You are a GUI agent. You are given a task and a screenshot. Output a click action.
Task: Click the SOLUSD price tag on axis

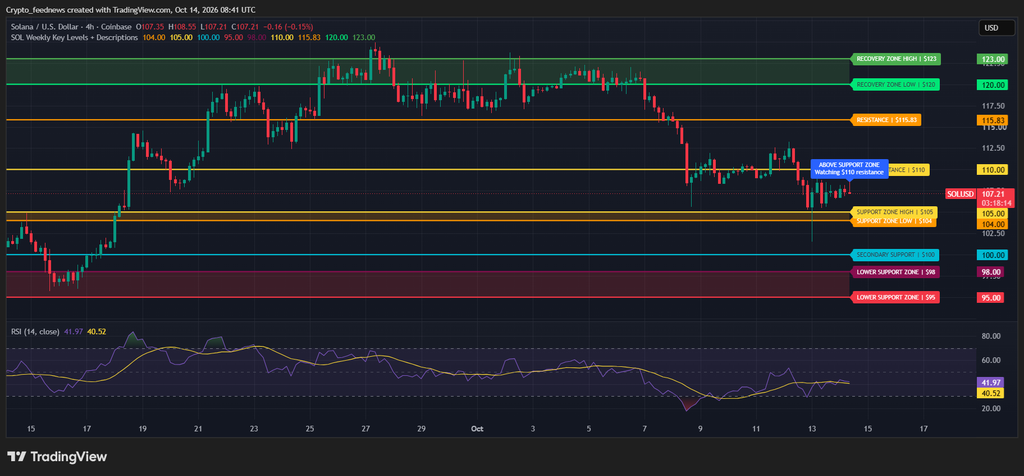point(960,194)
